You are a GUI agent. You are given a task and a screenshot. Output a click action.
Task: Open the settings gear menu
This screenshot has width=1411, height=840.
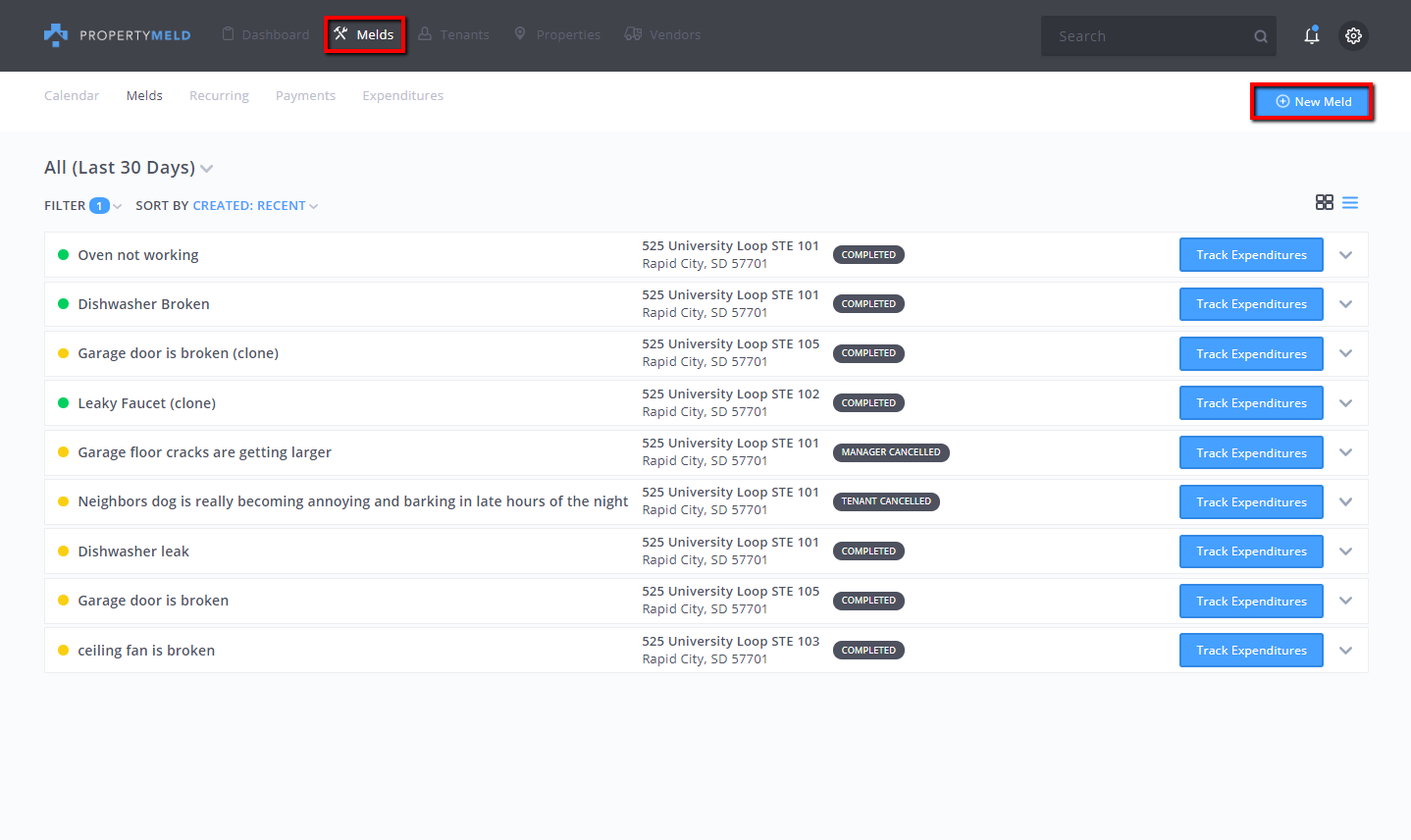tap(1353, 35)
